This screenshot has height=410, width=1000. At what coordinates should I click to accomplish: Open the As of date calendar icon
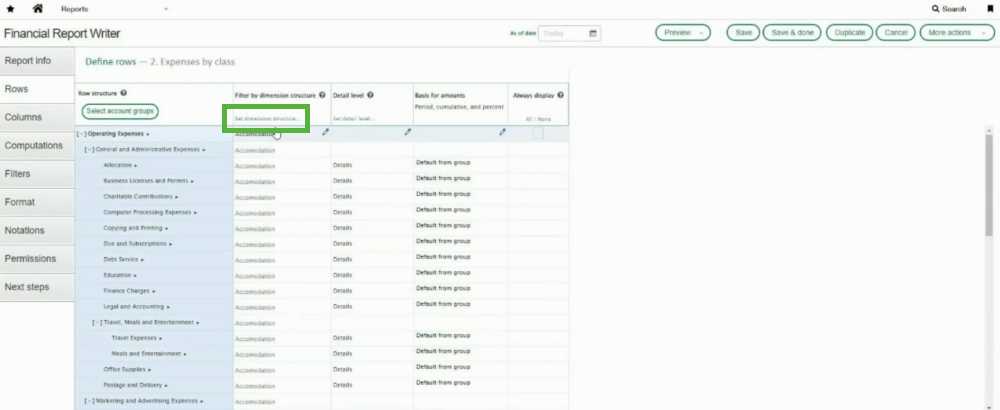pyautogui.click(x=592, y=33)
